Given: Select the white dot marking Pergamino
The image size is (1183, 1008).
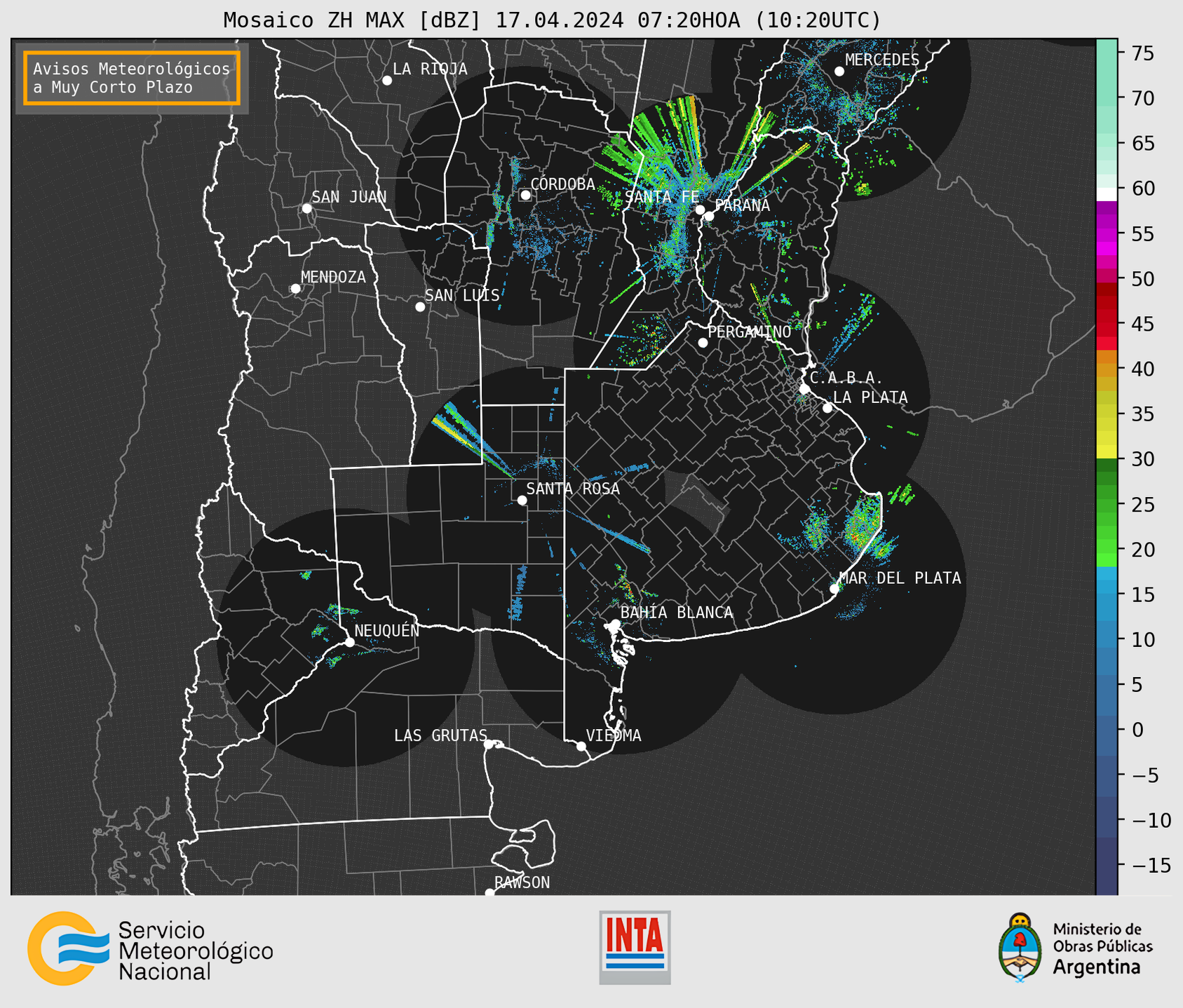Looking at the screenshot, I should [703, 343].
